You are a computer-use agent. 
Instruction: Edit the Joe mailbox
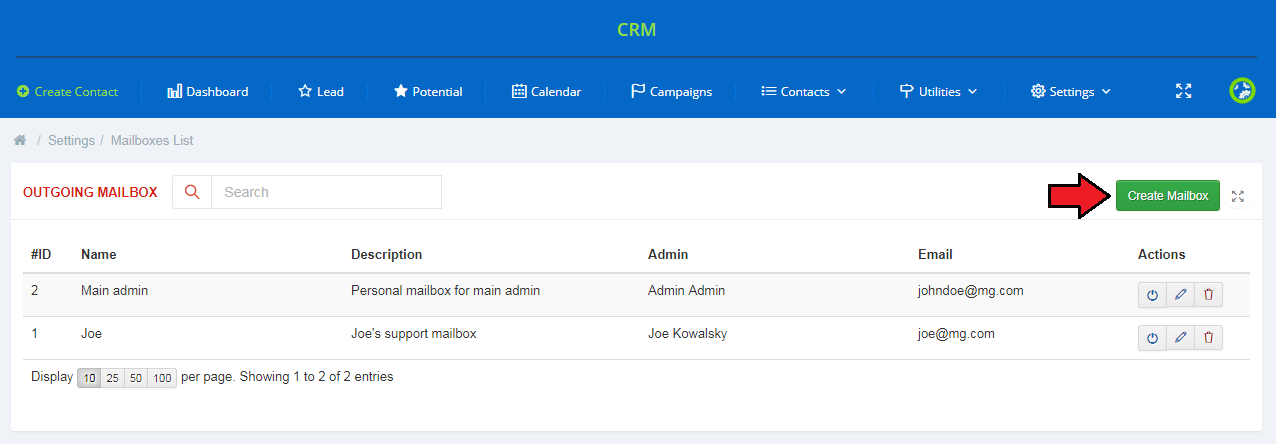coord(1180,338)
